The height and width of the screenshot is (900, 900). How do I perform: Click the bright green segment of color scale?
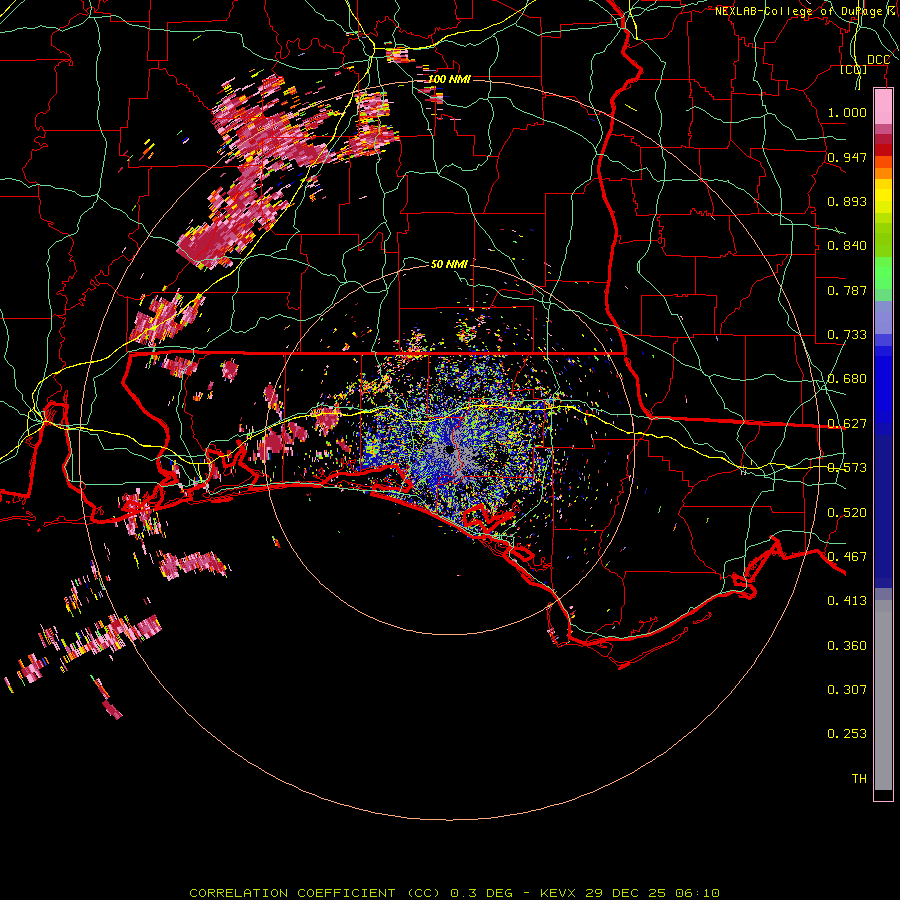pos(883,273)
